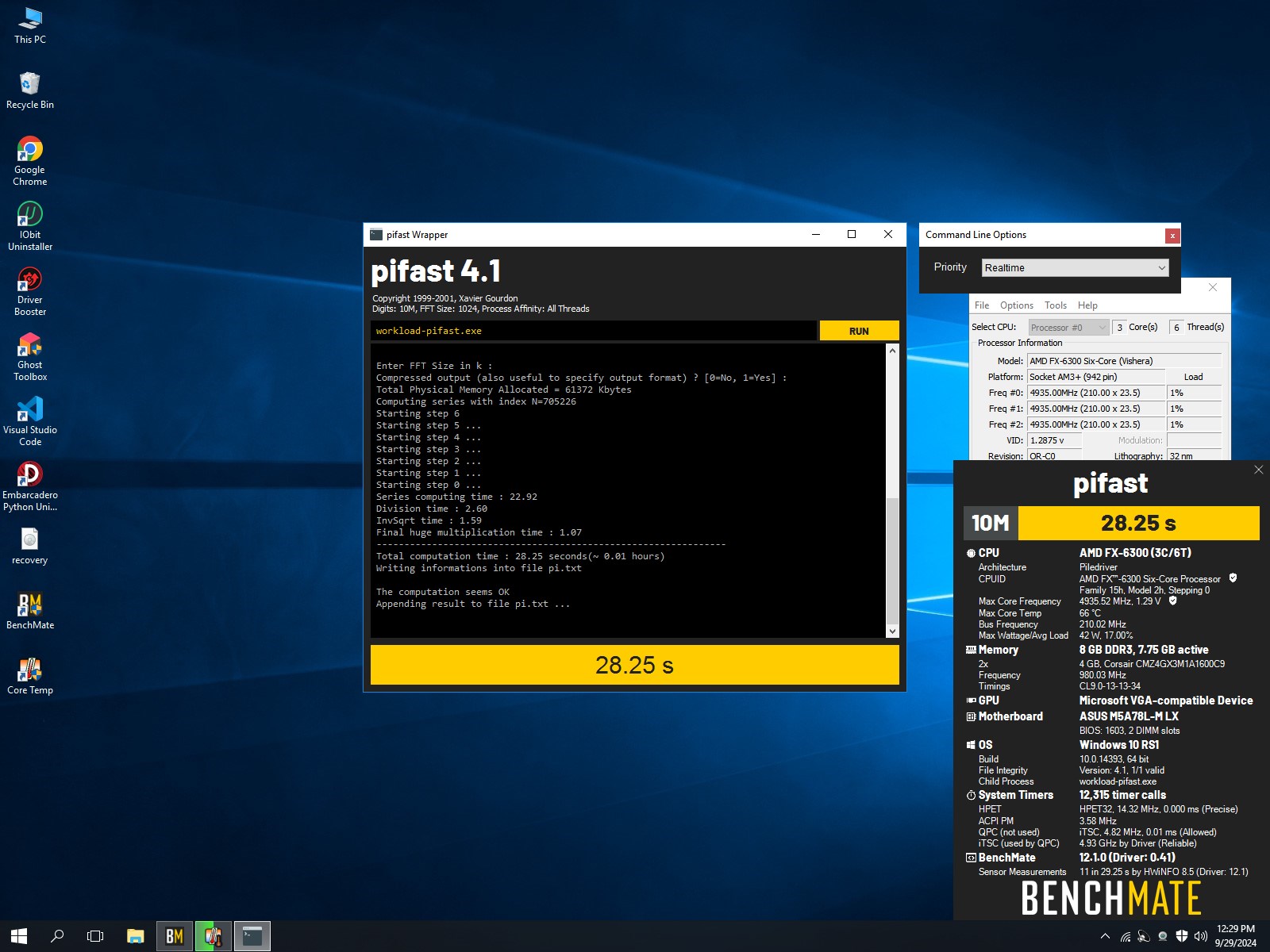Open the volume speaker tray icon
Viewport: 1270px width, 952px height.
(x=1200, y=936)
